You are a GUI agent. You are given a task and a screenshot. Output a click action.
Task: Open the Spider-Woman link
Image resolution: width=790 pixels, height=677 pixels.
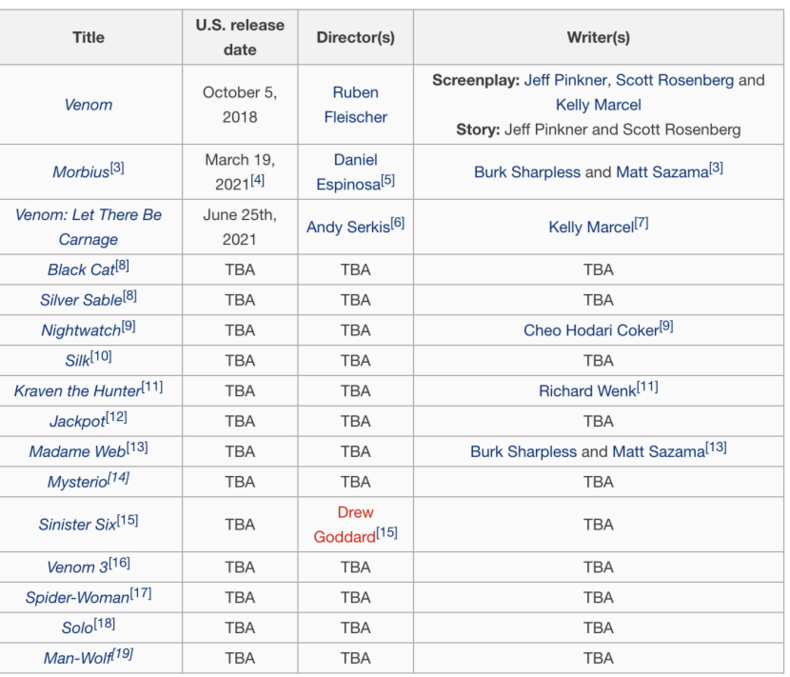click(78, 597)
